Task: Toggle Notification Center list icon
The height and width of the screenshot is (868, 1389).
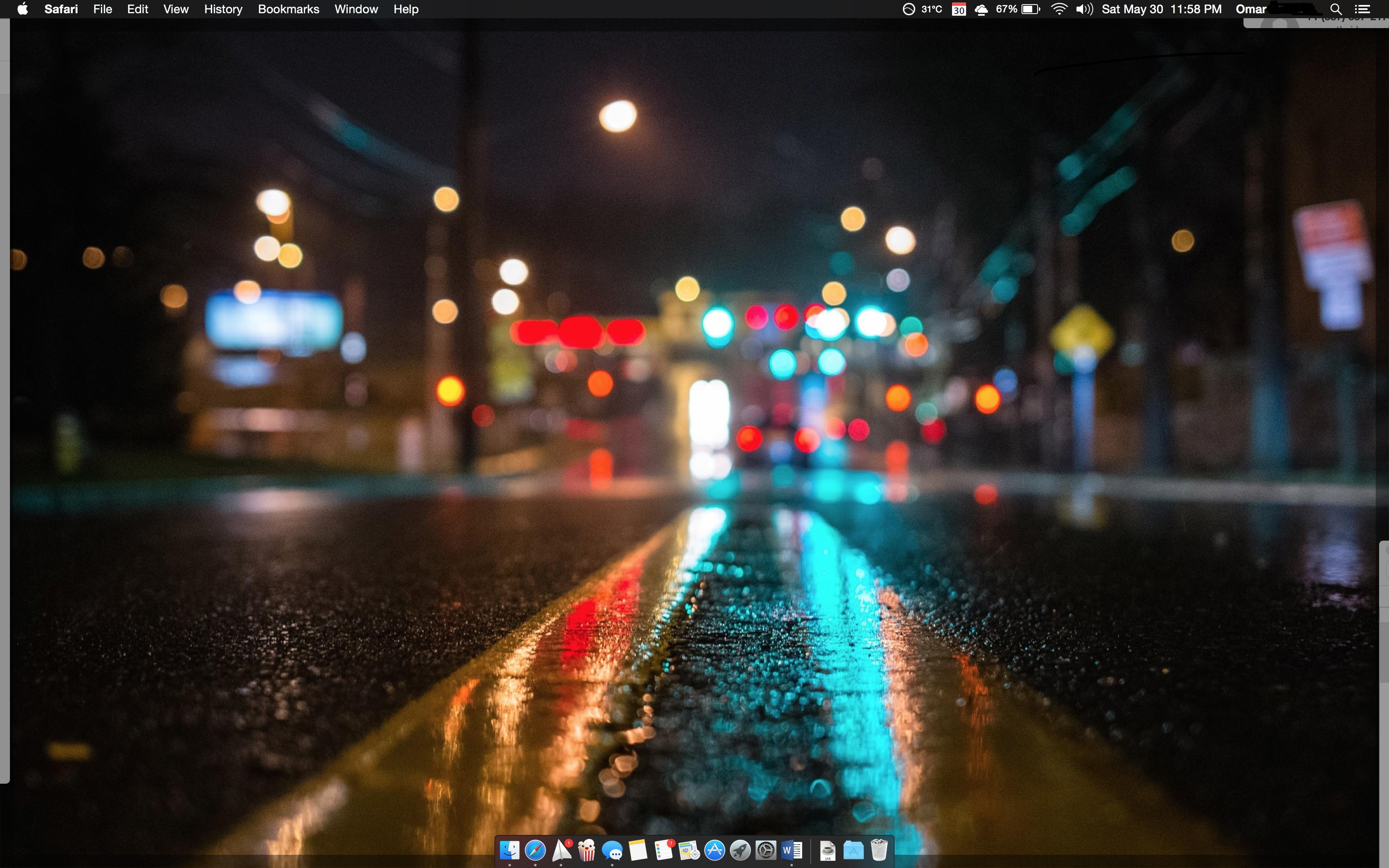Action: click(1363, 9)
